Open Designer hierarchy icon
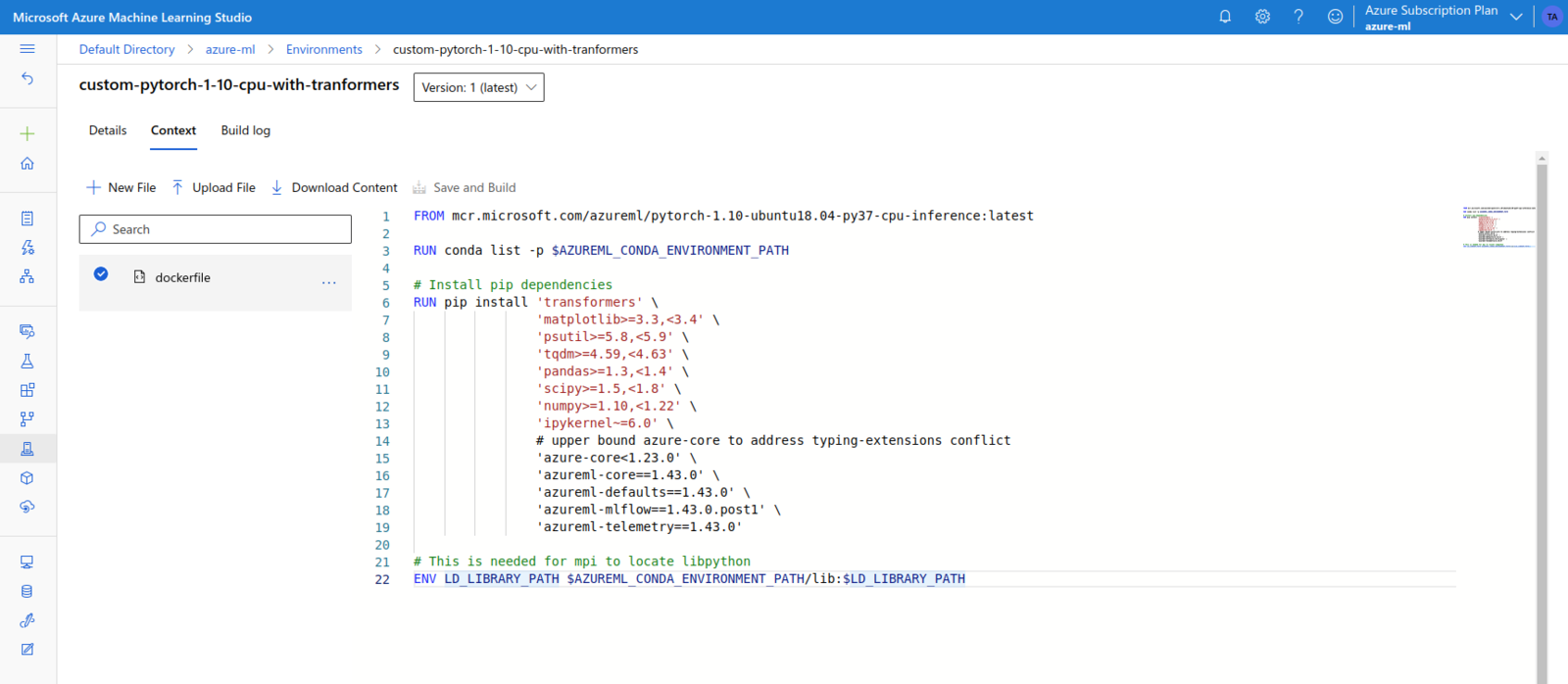This screenshot has width=1568, height=684. coord(27,277)
